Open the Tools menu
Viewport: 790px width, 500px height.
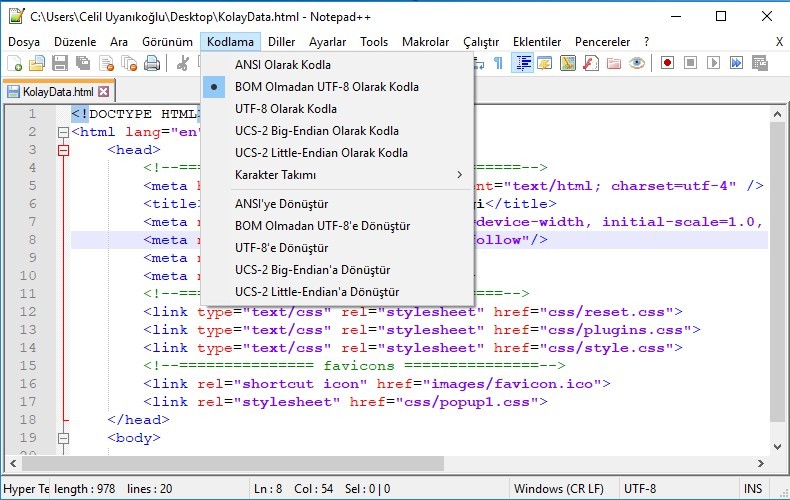(x=374, y=42)
